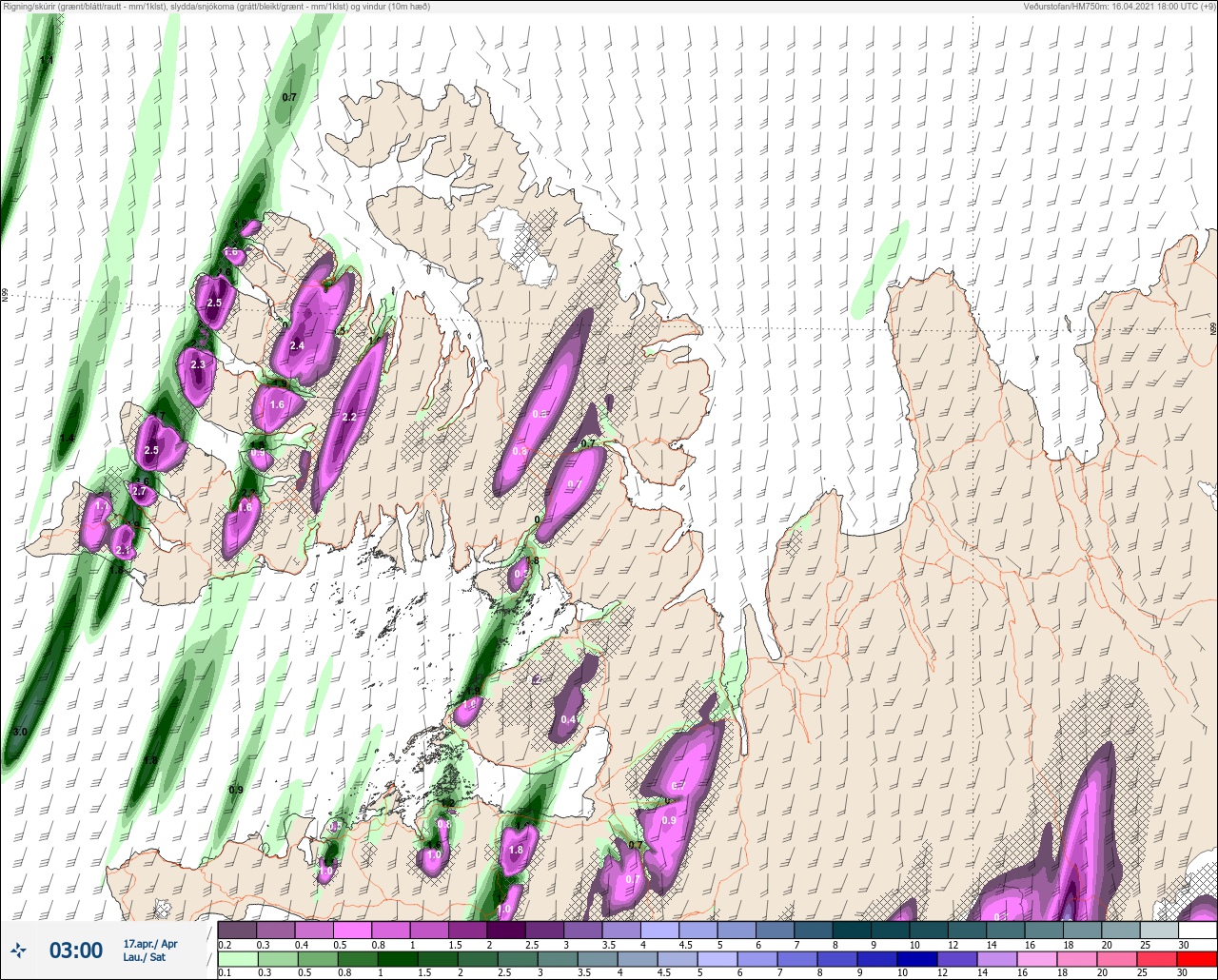The height and width of the screenshot is (980, 1218).
Task: Click the 2.4 snowfall value on the map
Action: point(297,345)
